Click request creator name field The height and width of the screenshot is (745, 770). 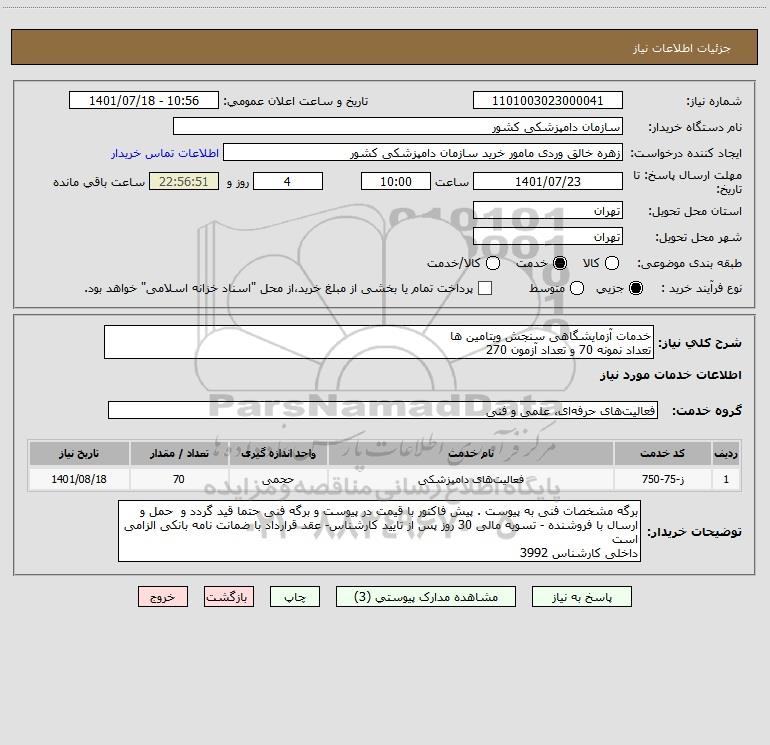click(423, 152)
